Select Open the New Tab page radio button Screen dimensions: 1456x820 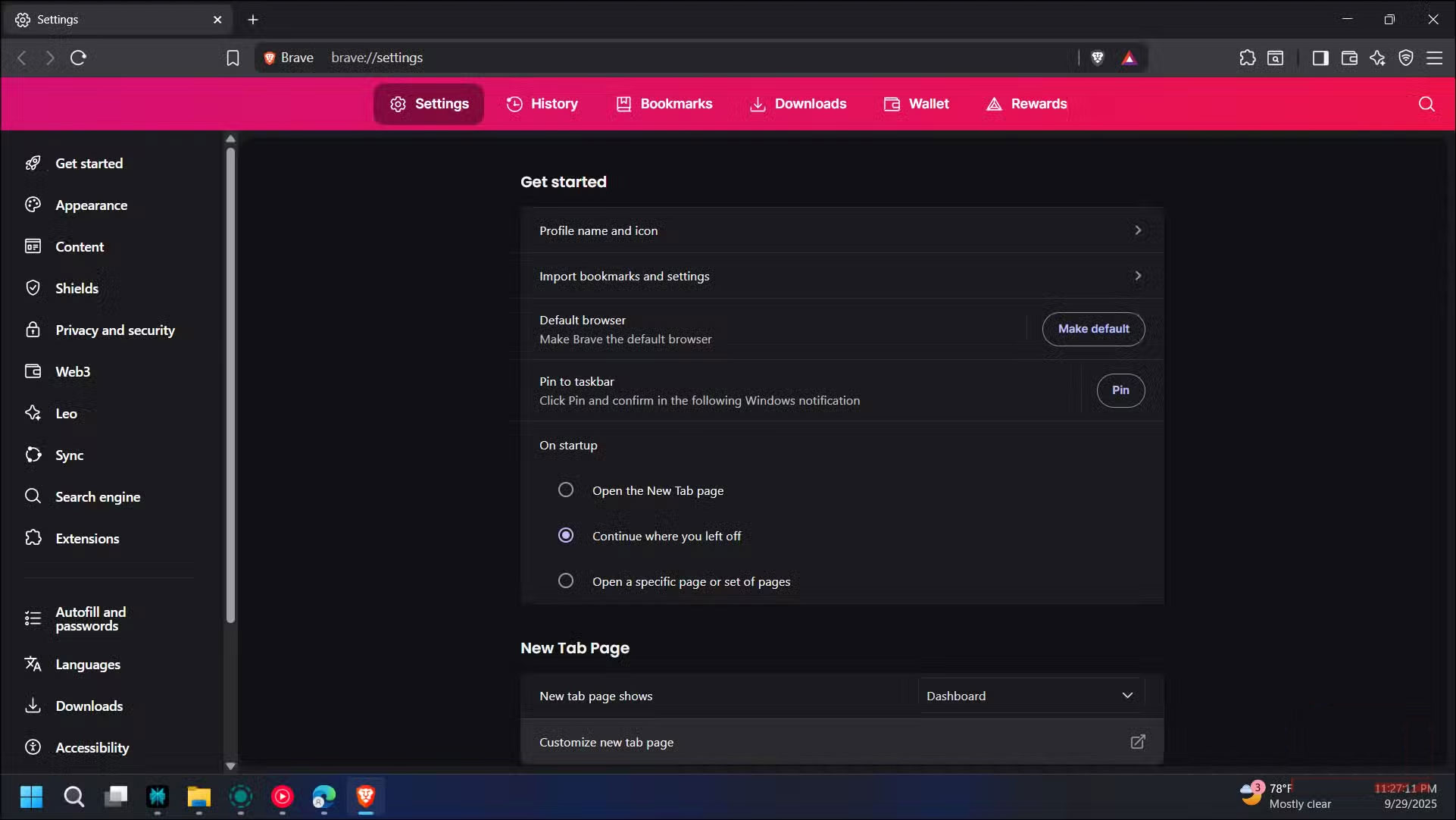565,490
